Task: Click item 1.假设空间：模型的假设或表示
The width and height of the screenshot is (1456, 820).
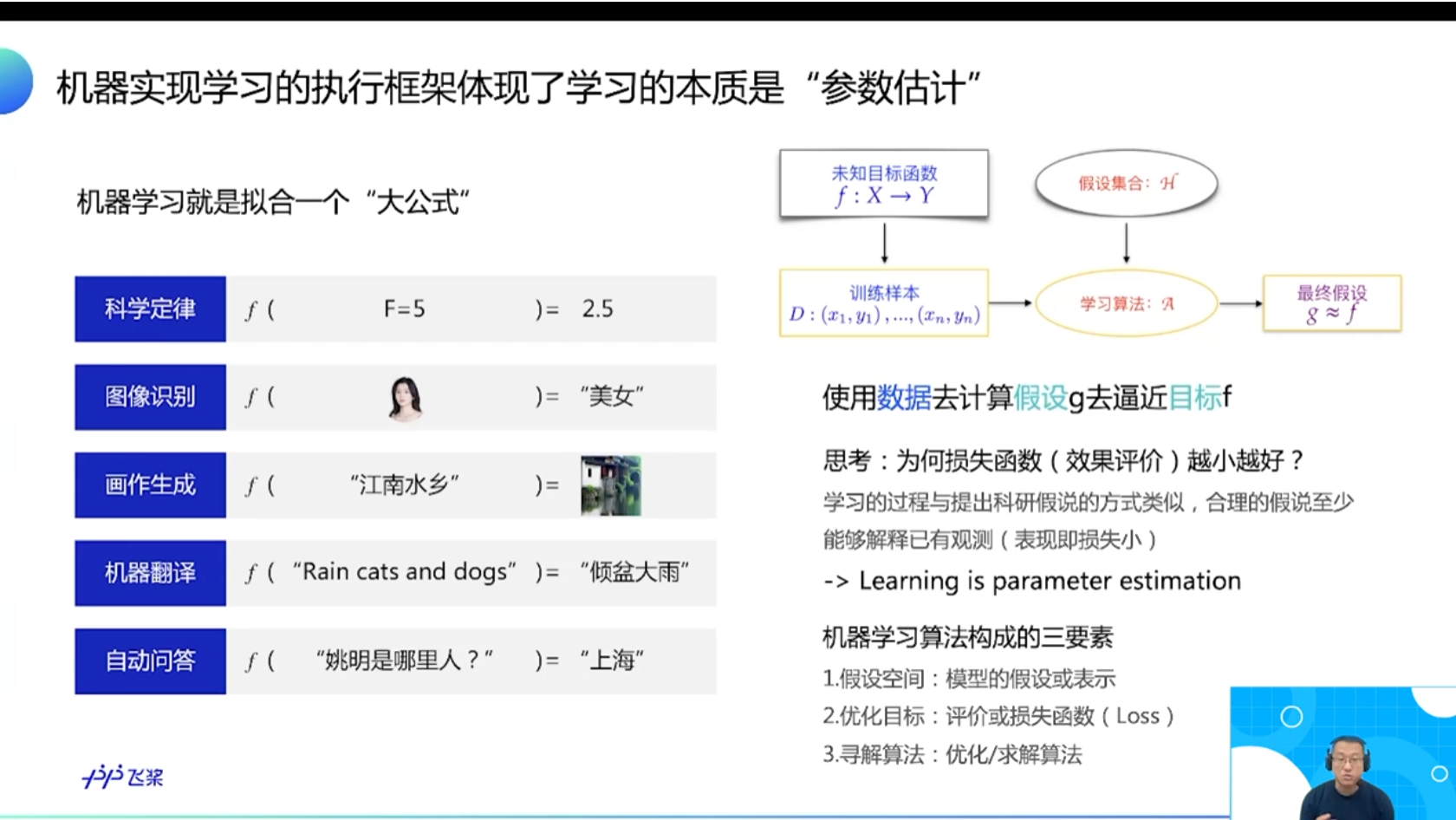Action: 969,679
